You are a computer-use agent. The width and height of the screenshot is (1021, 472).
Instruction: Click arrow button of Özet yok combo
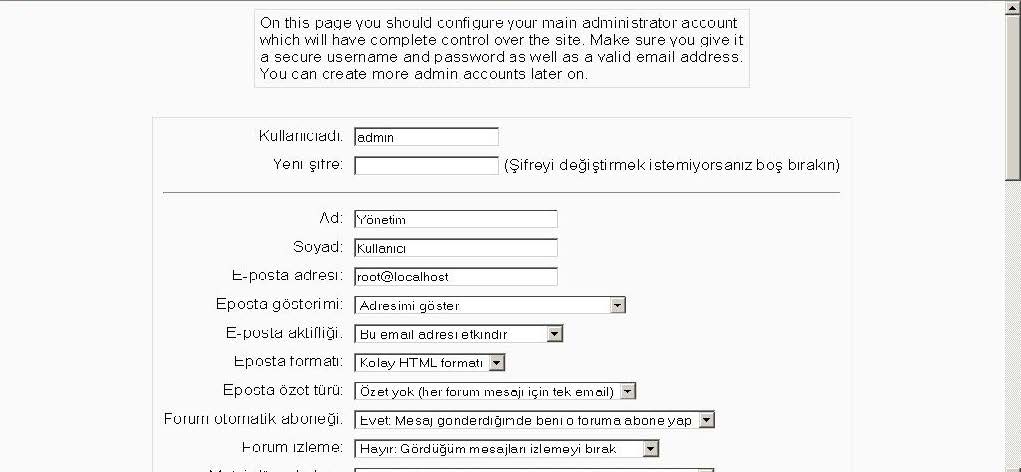point(628,391)
